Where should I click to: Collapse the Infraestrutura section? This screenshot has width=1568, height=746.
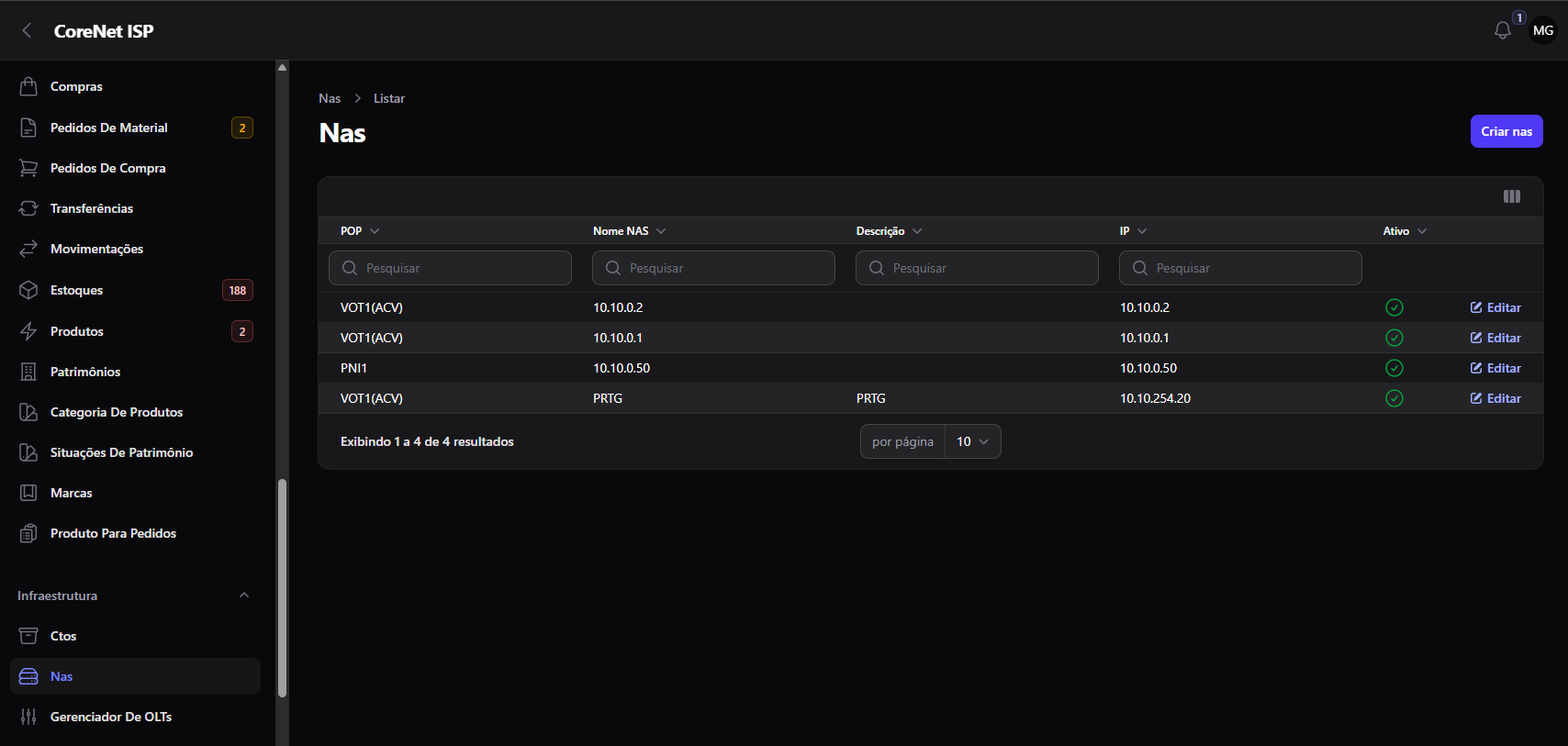coord(244,596)
